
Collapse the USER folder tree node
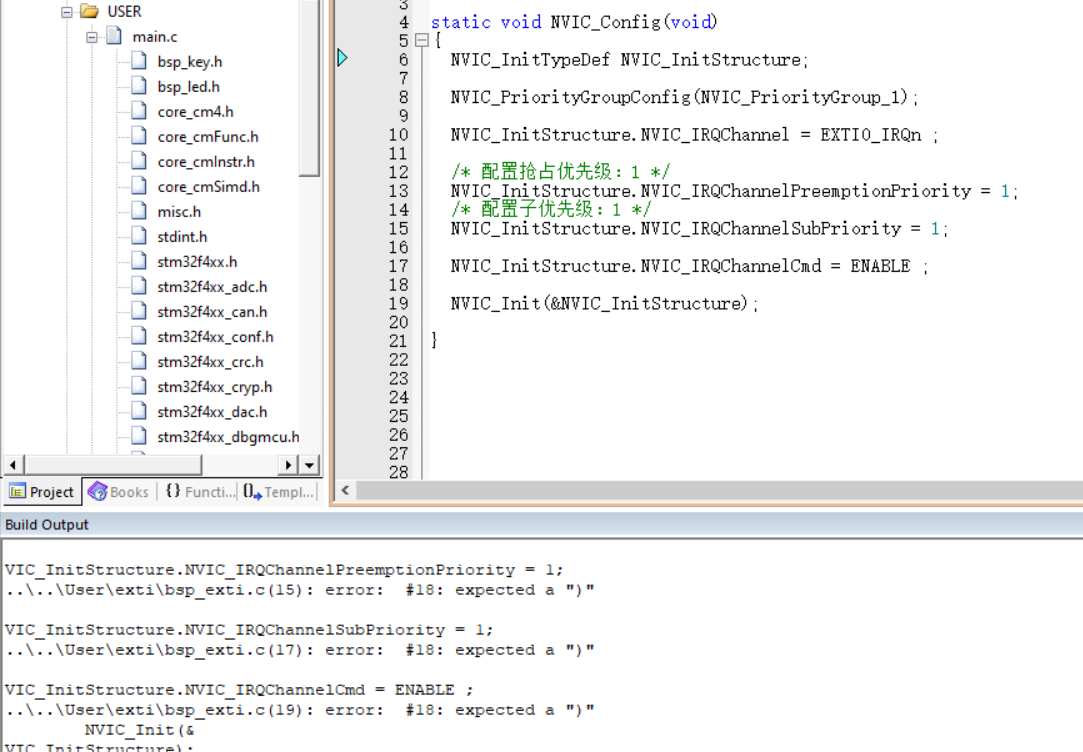tap(67, 12)
